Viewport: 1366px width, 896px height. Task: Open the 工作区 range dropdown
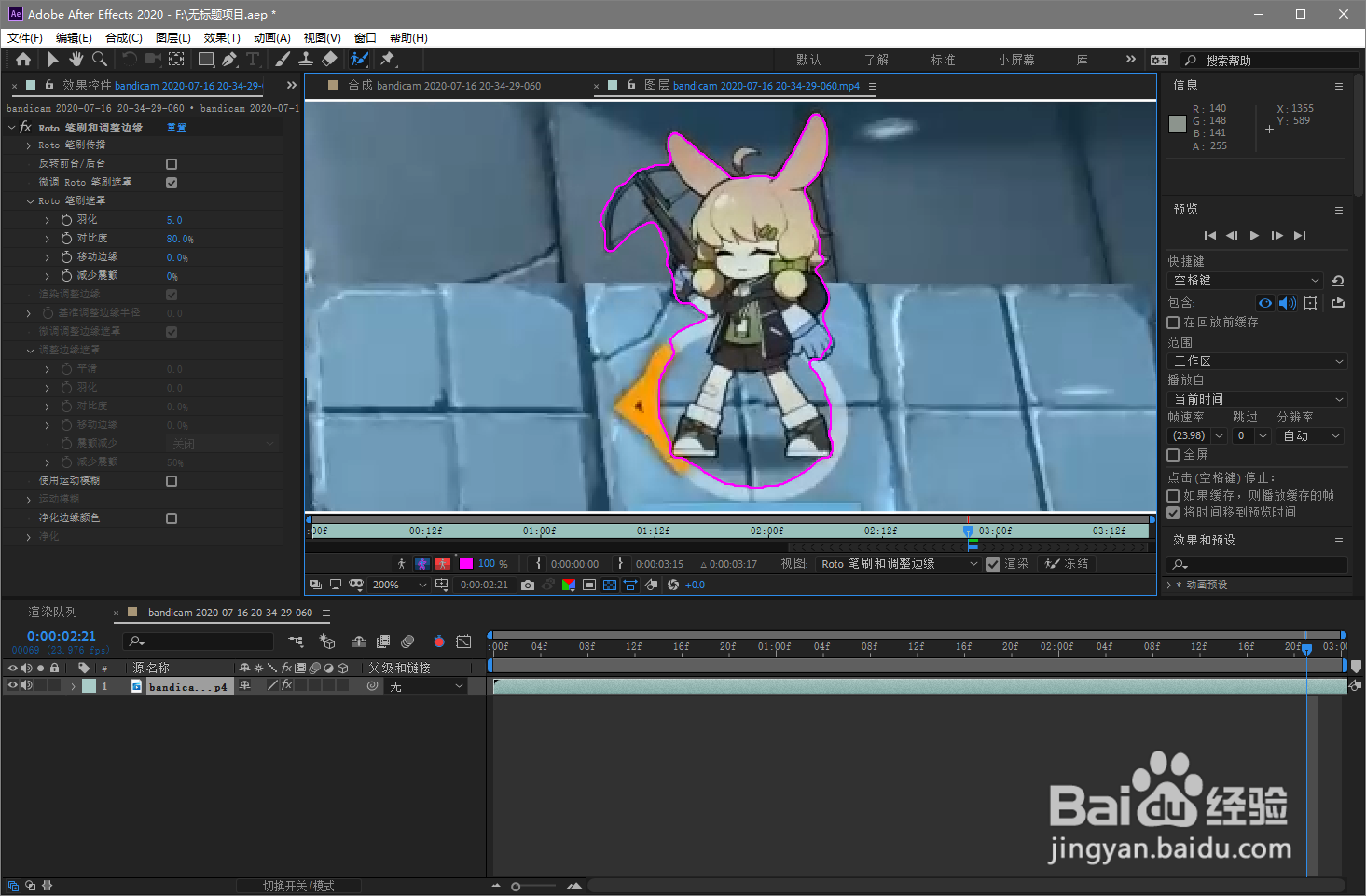[1258, 361]
